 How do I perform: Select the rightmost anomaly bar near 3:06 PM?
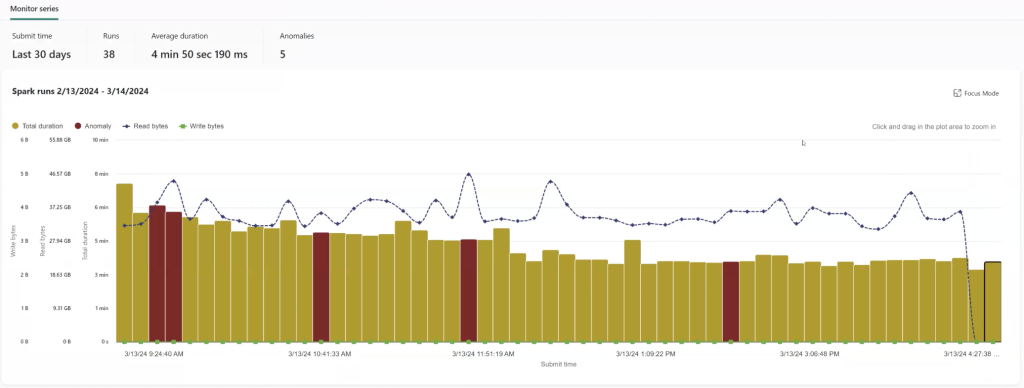tap(731, 302)
